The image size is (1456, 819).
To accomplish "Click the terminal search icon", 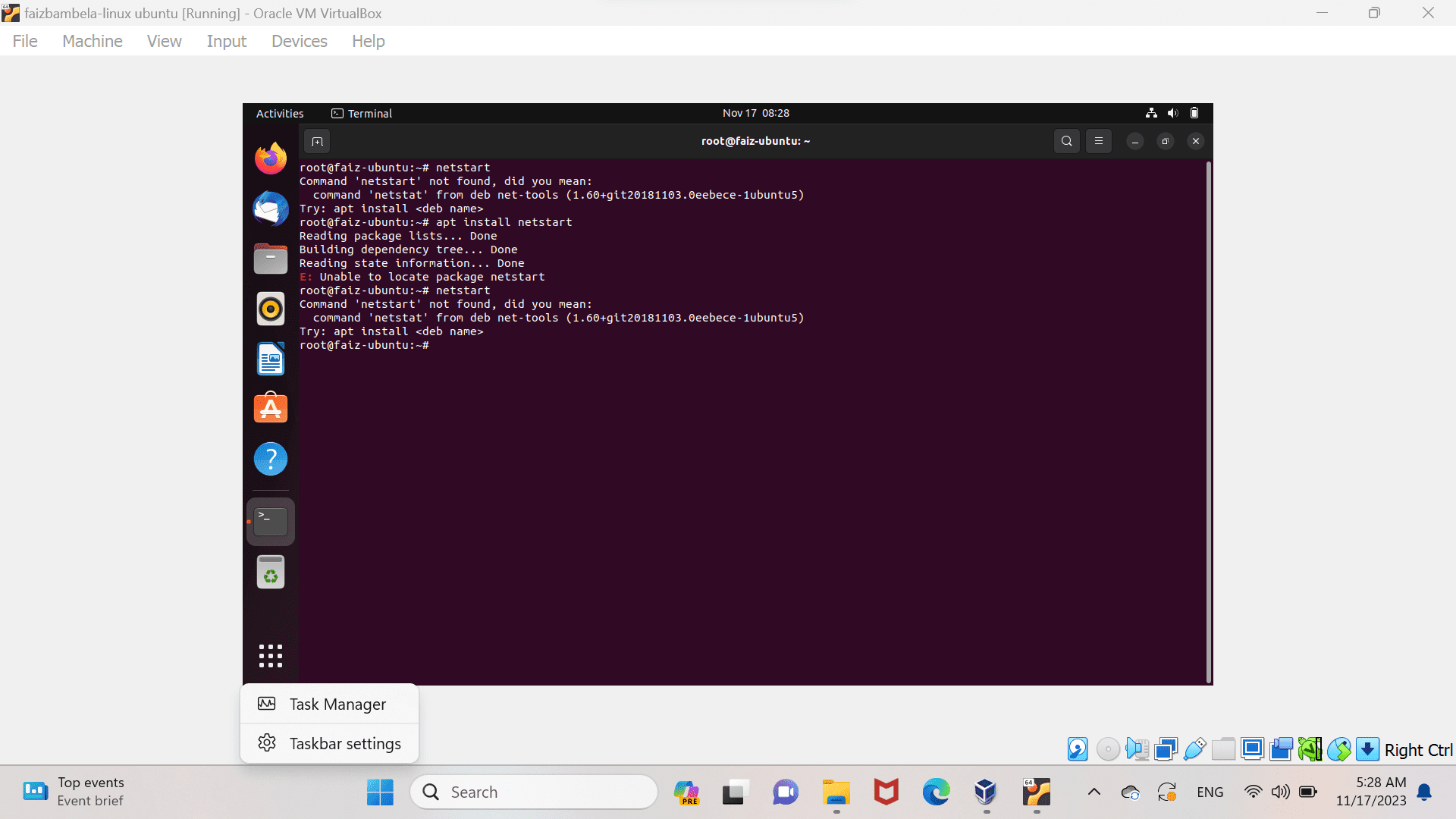I will tap(1067, 141).
